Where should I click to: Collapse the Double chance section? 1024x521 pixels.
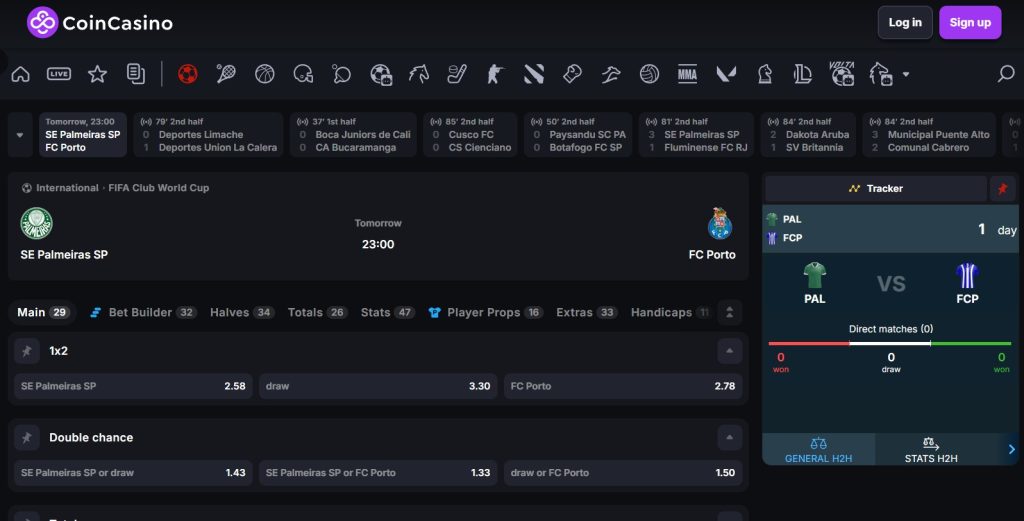[x=729, y=438]
